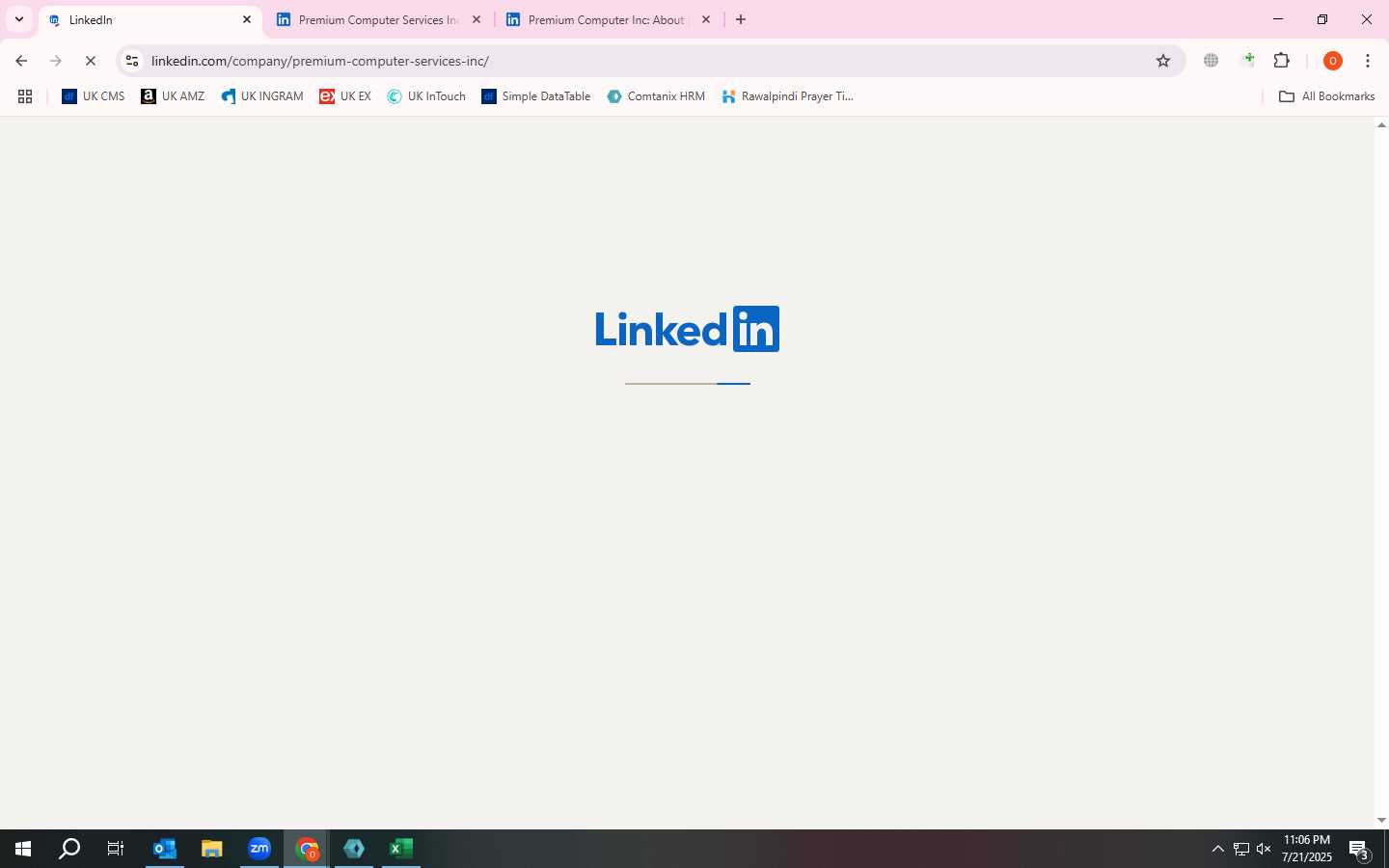Click the page scrollbar down arrow

click(1381, 821)
